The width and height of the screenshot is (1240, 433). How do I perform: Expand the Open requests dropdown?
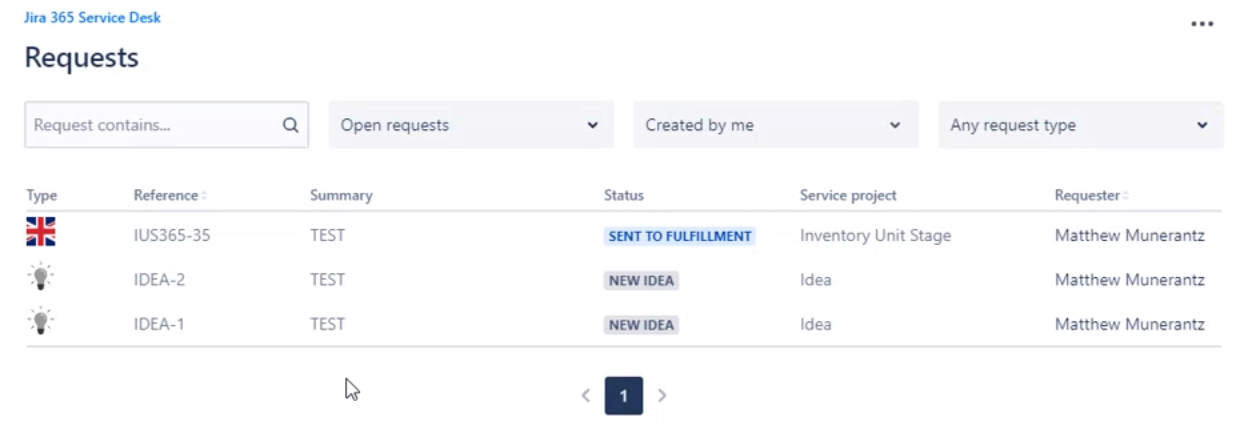pyautogui.click(x=471, y=125)
